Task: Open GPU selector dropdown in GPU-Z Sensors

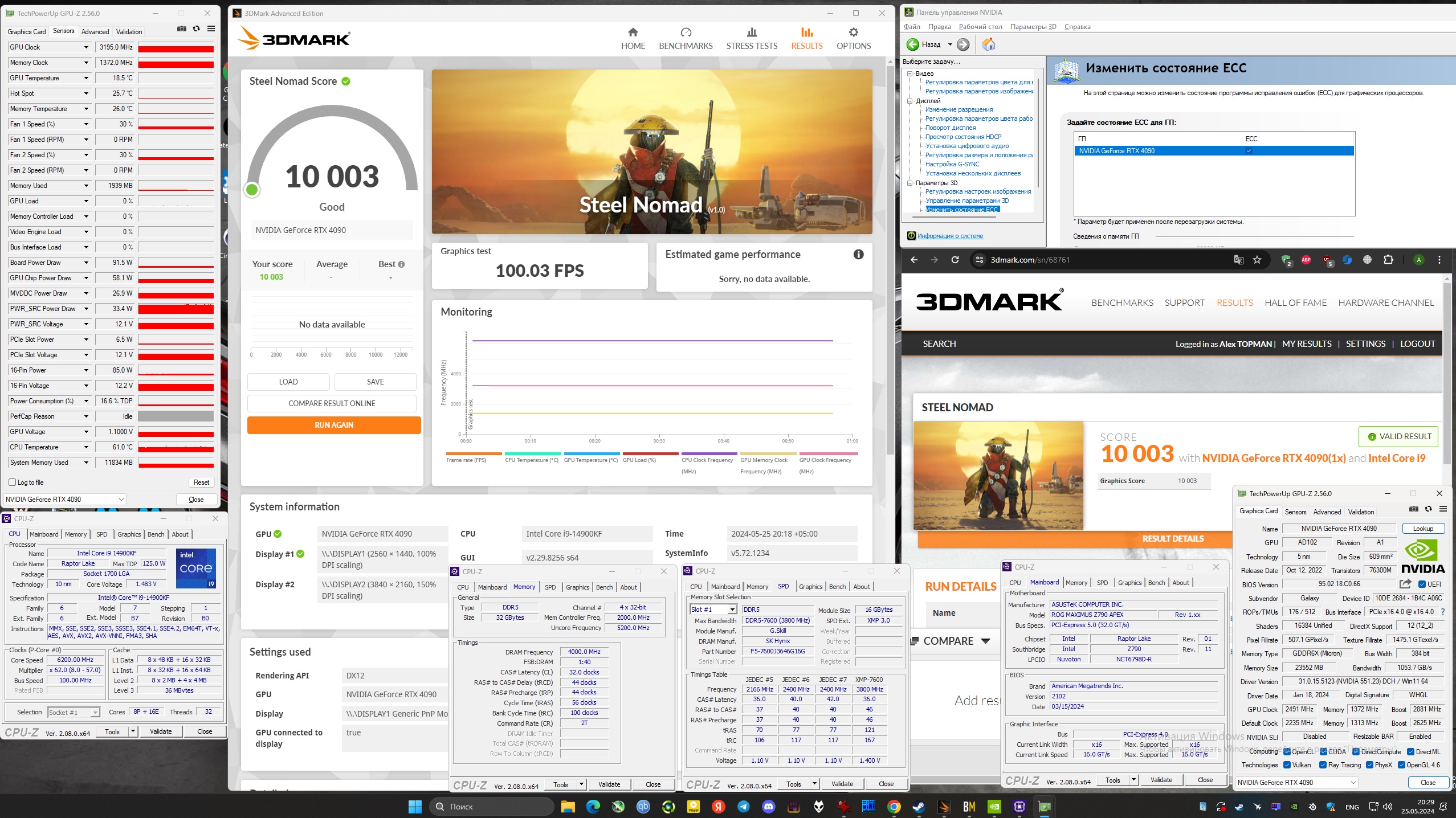Action: (64, 500)
